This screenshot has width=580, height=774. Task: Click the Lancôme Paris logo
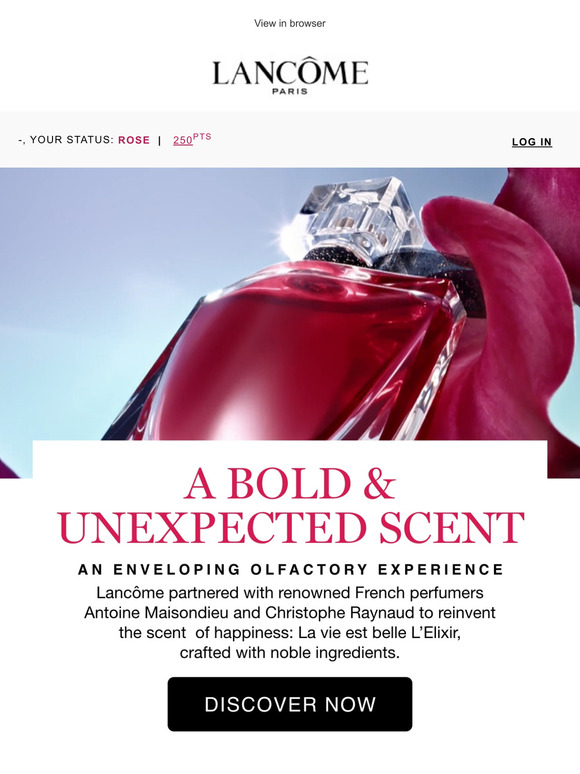290,77
